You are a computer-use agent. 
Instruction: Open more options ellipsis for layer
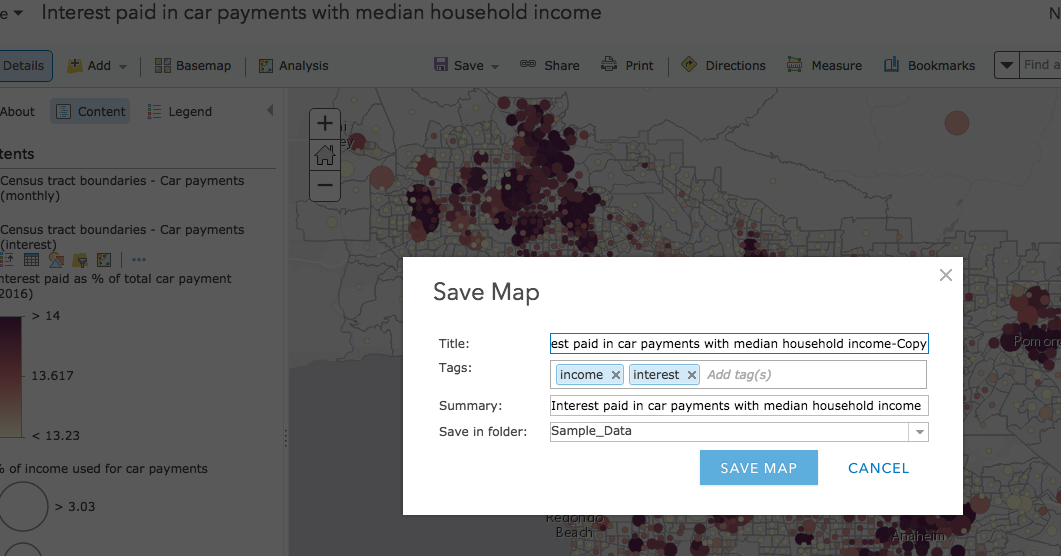pyautogui.click(x=138, y=260)
